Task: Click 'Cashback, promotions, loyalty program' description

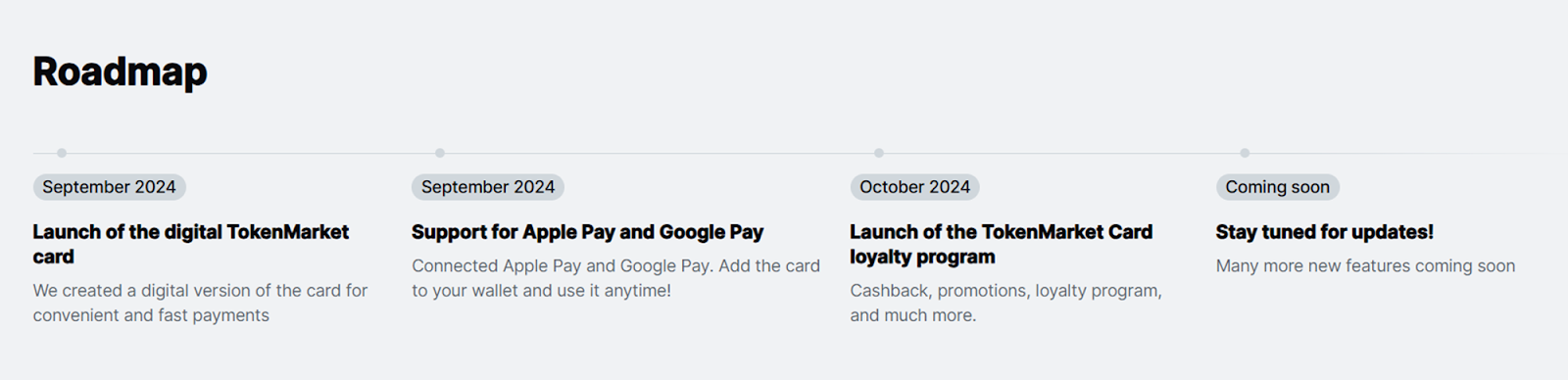Action: (1005, 303)
